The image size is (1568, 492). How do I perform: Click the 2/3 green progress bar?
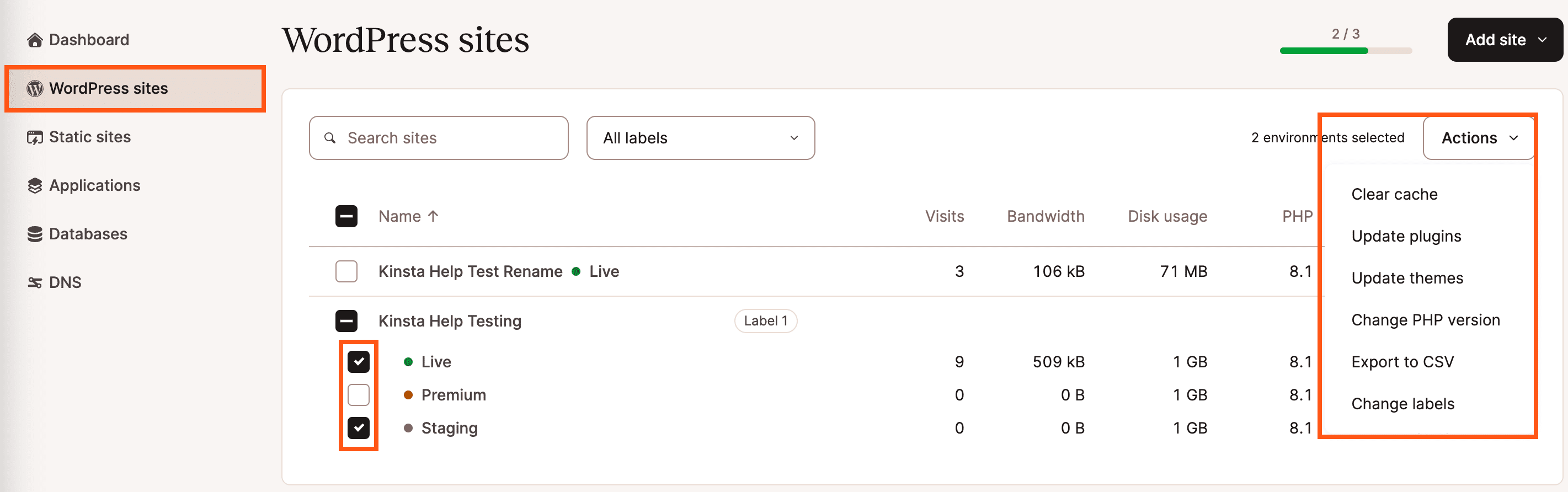tap(1346, 51)
